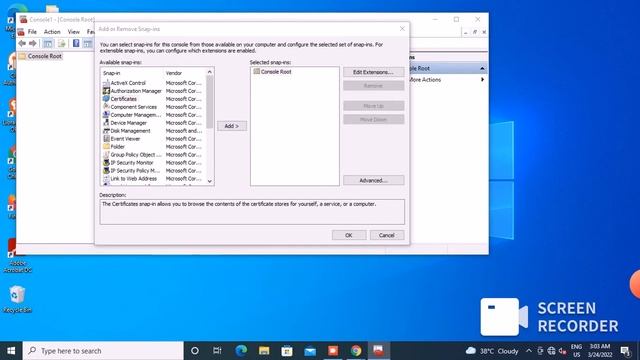Screen dimensions: 640x360
Task: Click the Back arrow in the console toolbar
Action: tap(22, 43)
